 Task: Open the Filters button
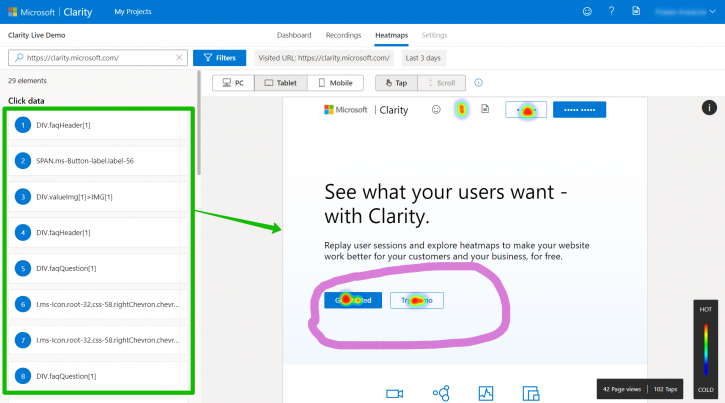(x=220, y=58)
